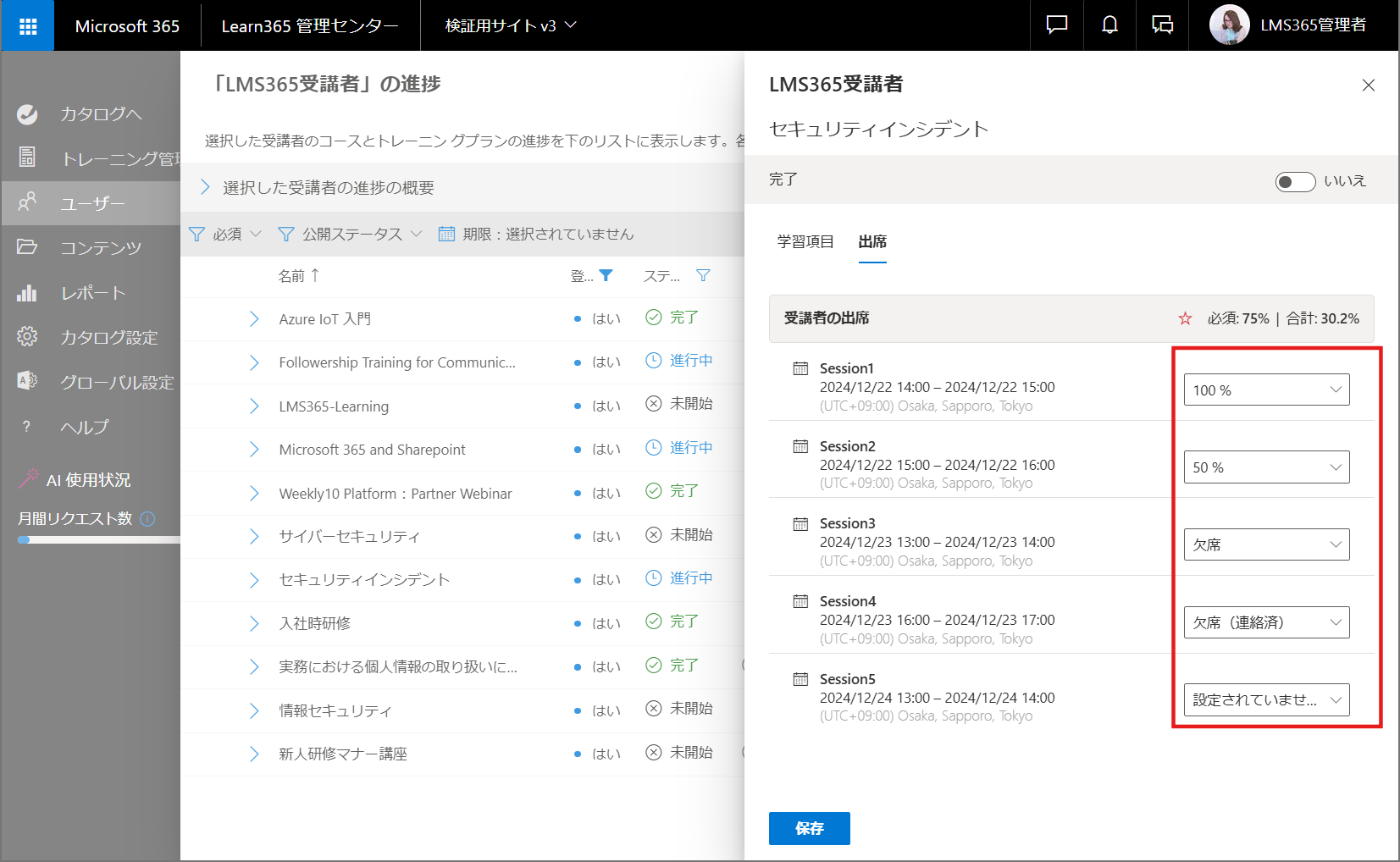The width and height of the screenshot is (1400, 862).
Task: Expand the サイバーセキュリティ row
Action: pos(254,536)
